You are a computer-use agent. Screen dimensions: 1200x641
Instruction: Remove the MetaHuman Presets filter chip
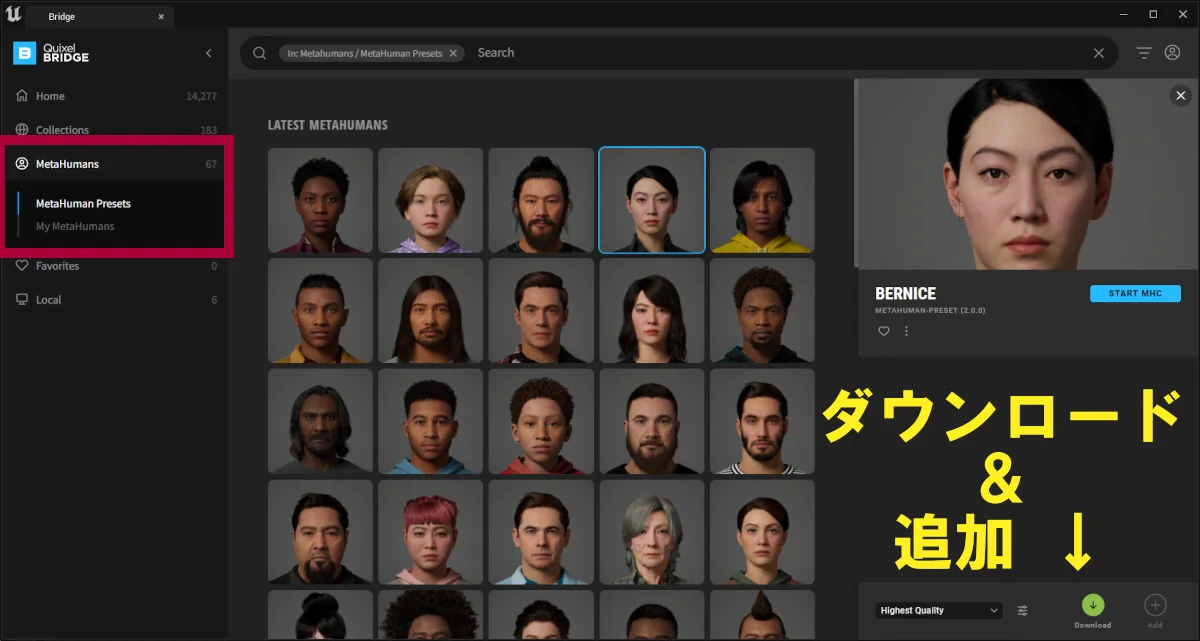click(453, 53)
